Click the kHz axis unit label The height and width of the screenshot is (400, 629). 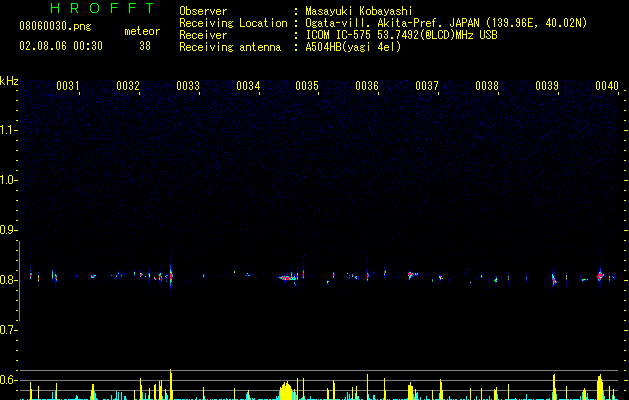pyautogui.click(x=9, y=81)
